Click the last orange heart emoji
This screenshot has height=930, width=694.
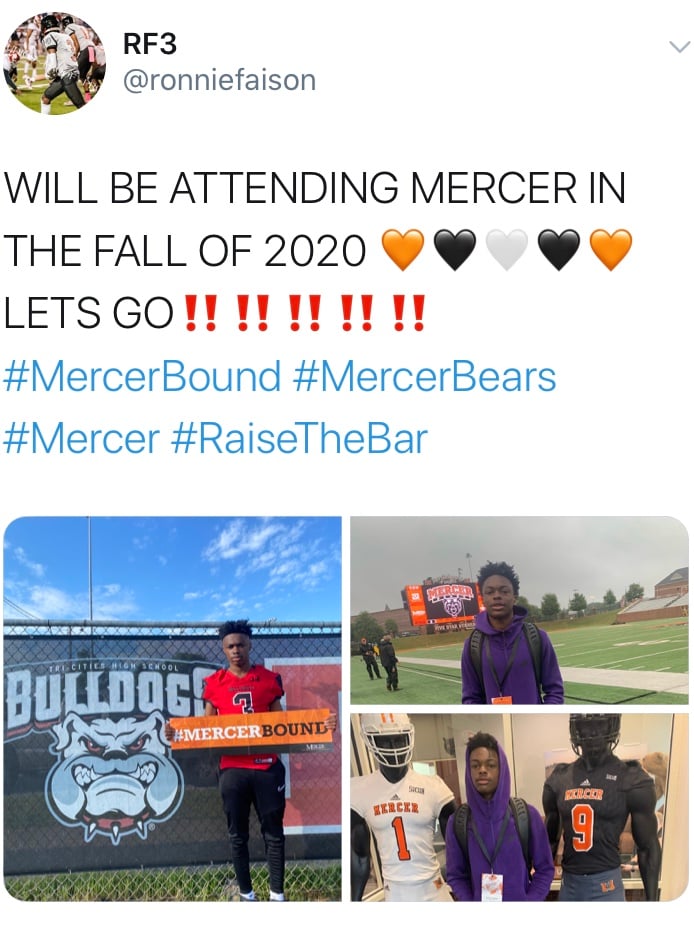(x=611, y=250)
